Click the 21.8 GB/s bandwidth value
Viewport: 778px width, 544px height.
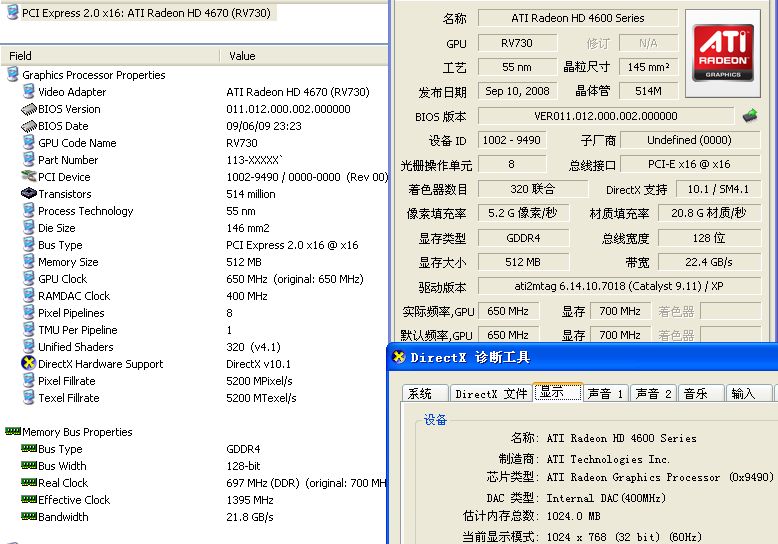[x=250, y=517]
